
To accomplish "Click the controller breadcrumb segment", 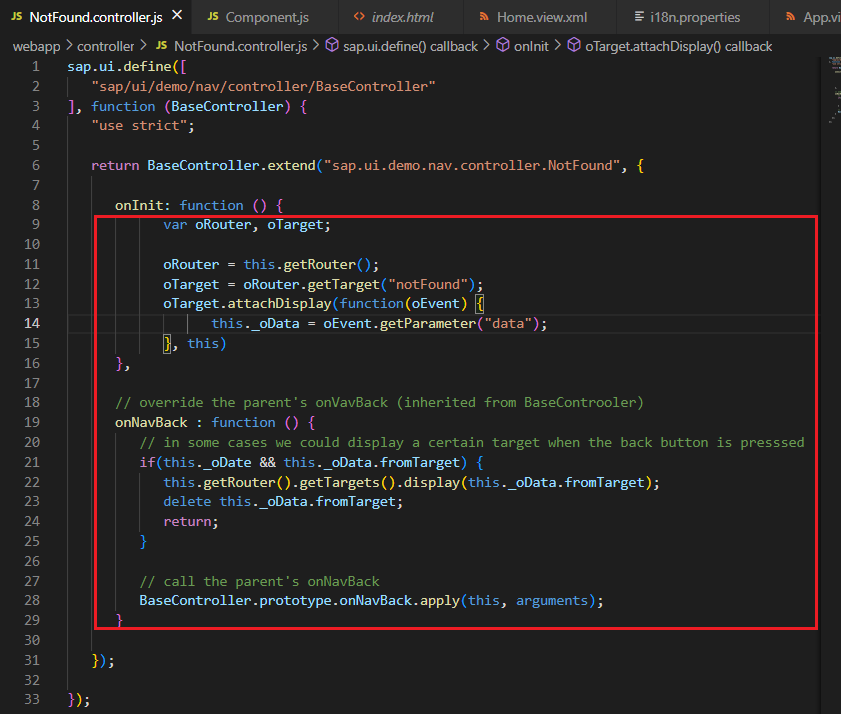I will [105, 47].
